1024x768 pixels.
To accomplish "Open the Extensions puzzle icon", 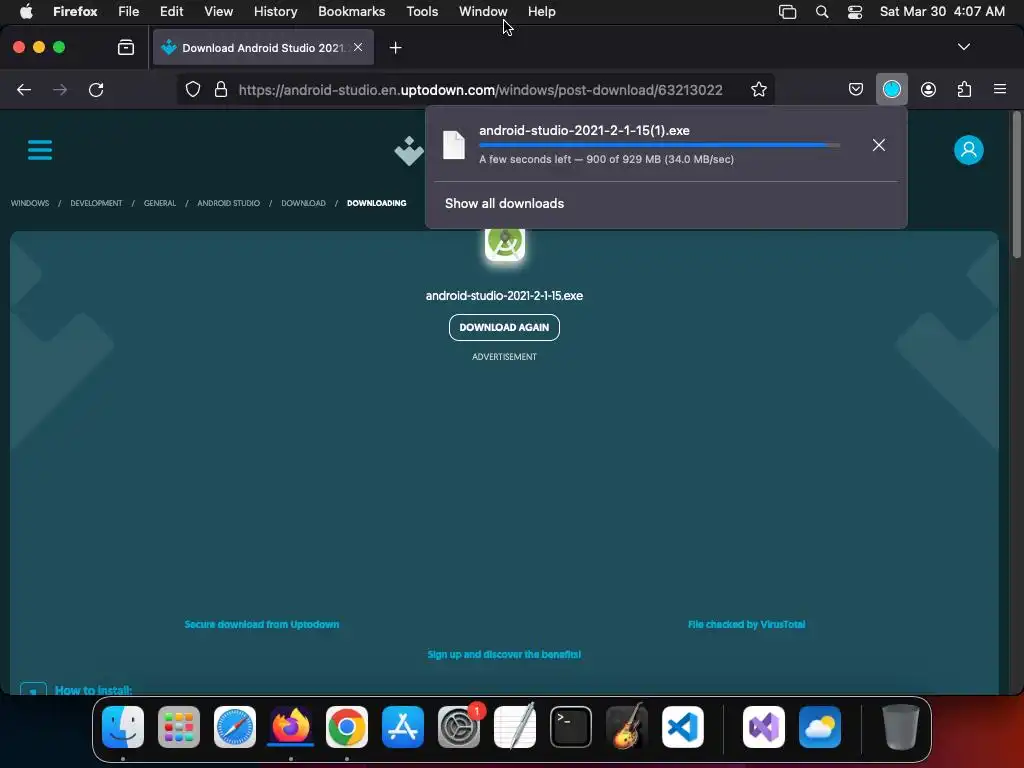I will click(964, 89).
